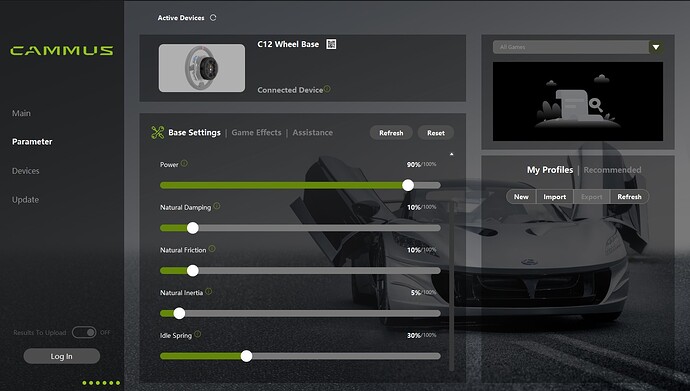This screenshot has height=391, width=690.
Task: Show the Natural Inertia info icon
Action: [x=208, y=291]
